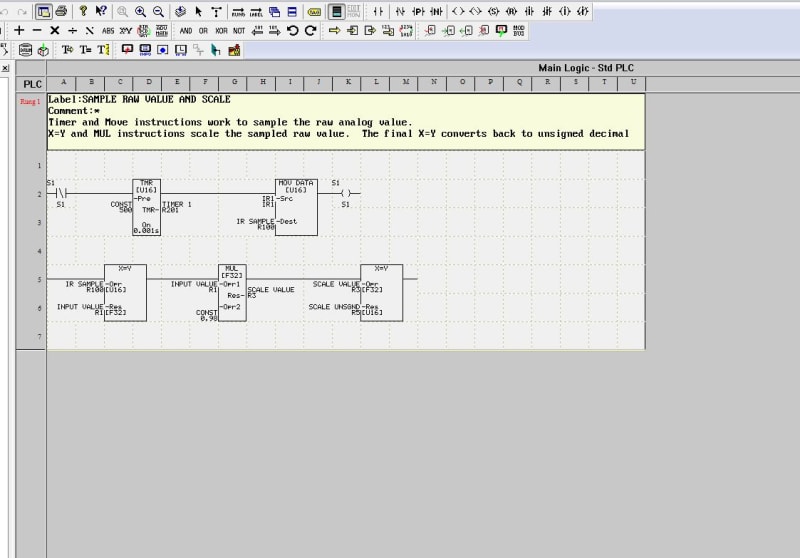Click column header U
800x558 pixels.
(633, 82)
